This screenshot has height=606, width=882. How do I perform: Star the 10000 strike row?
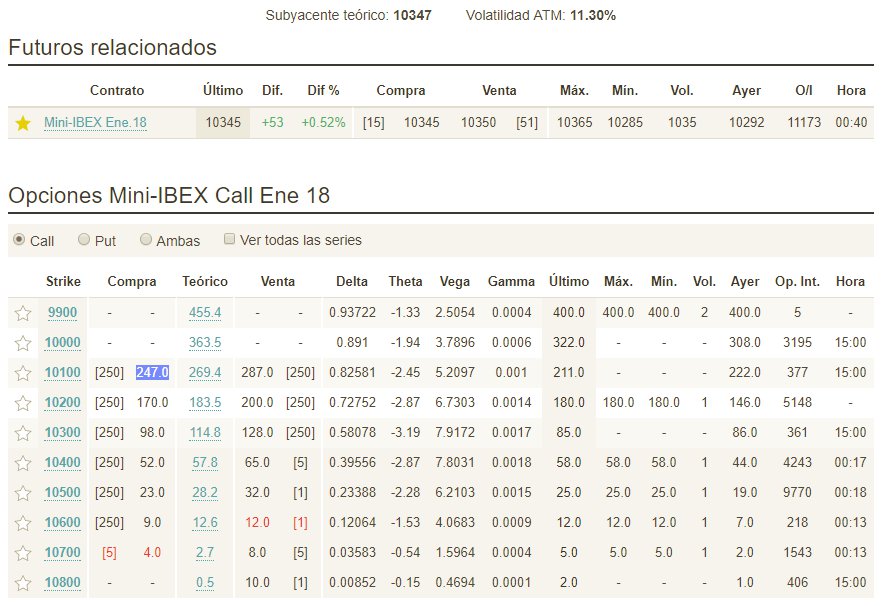[x=22, y=343]
